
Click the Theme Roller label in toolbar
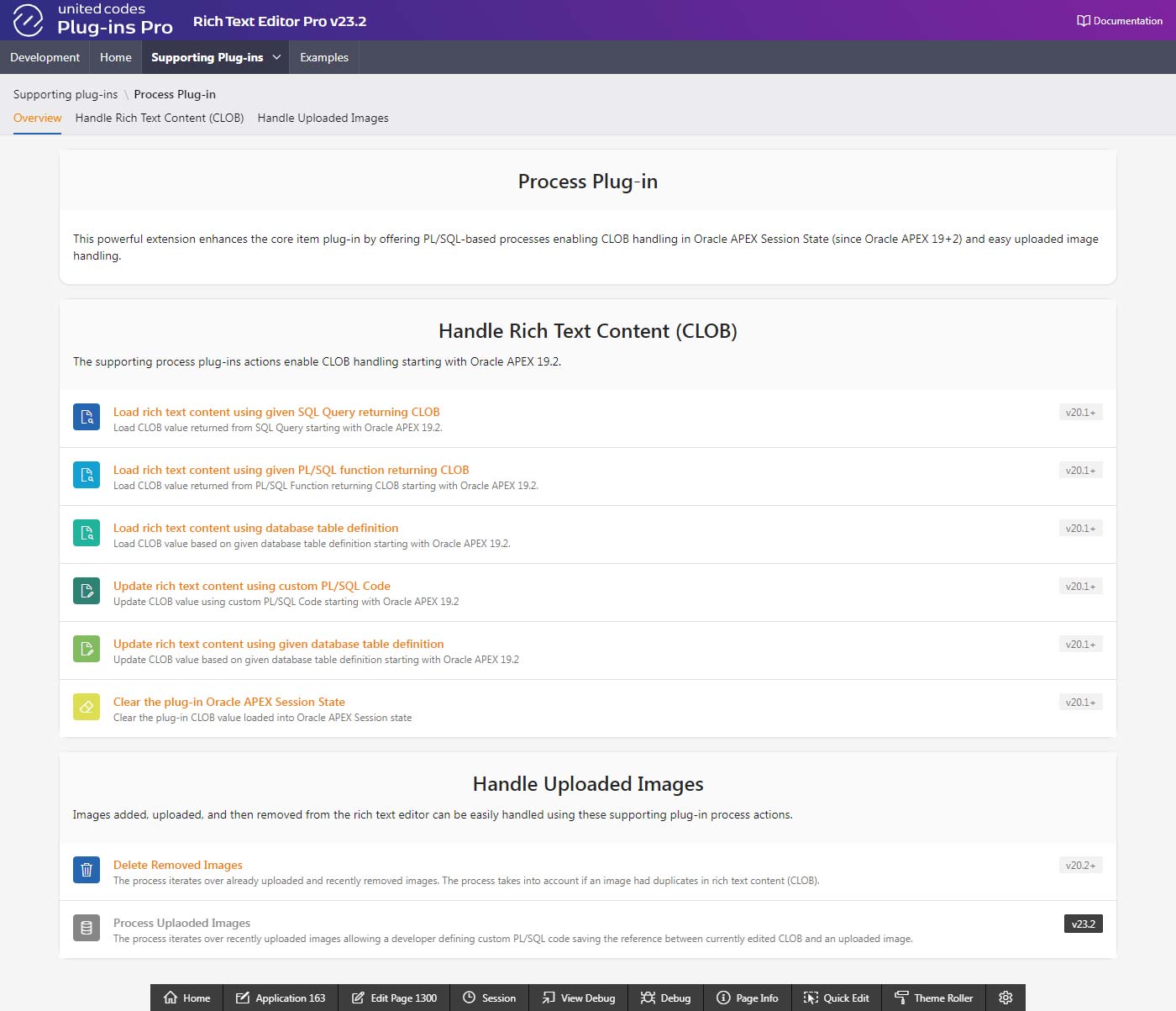tap(943, 998)
